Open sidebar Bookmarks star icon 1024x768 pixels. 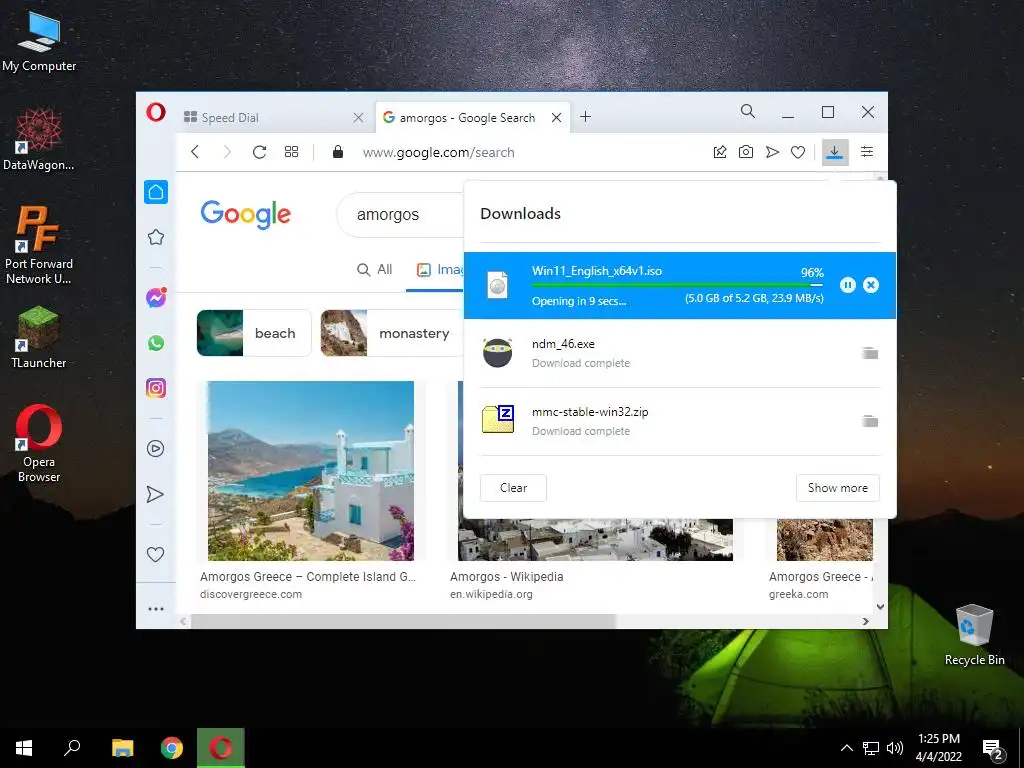tap(156, 237)
